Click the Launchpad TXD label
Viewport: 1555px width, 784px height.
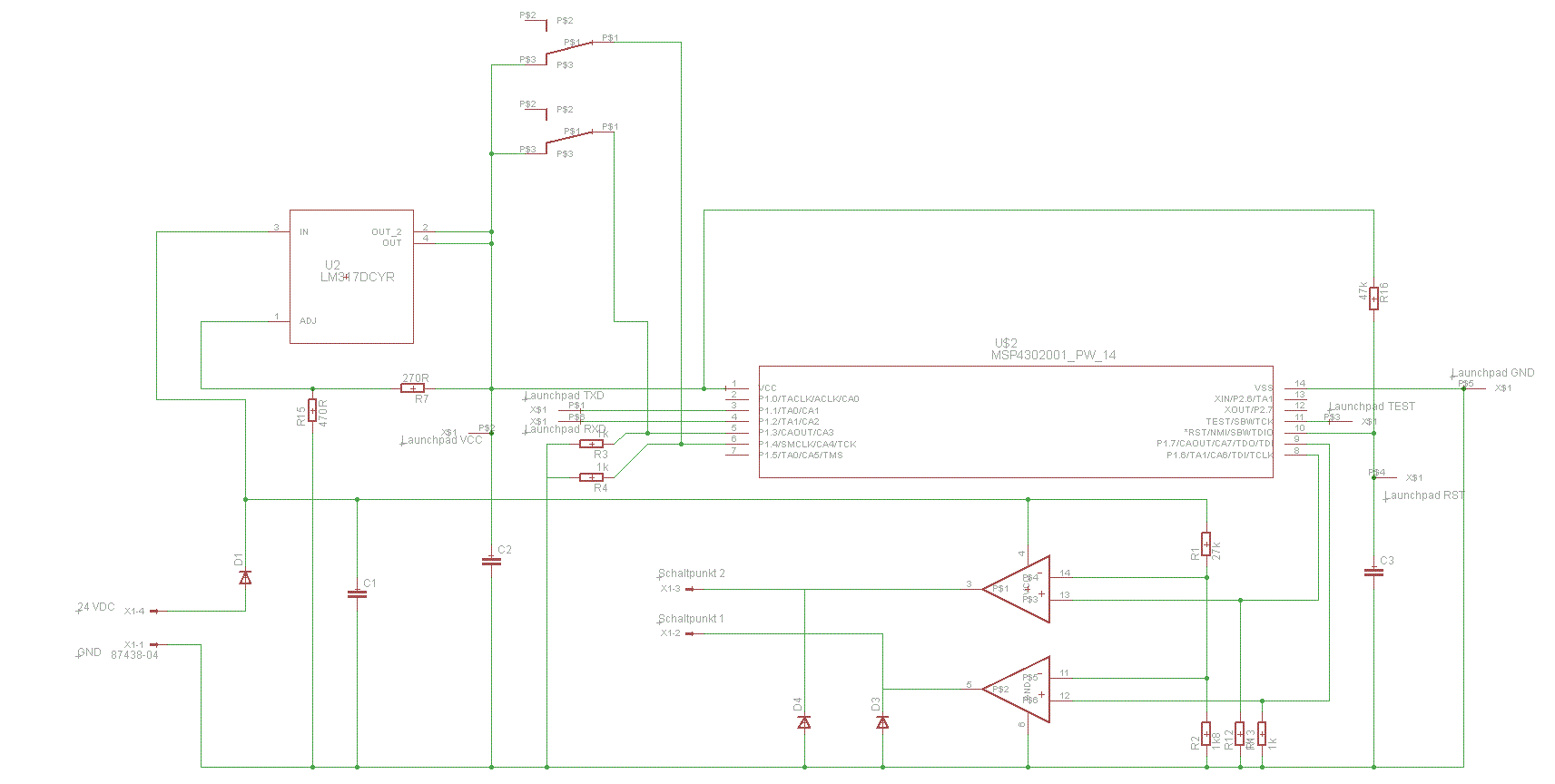click(x=564, y=396)
